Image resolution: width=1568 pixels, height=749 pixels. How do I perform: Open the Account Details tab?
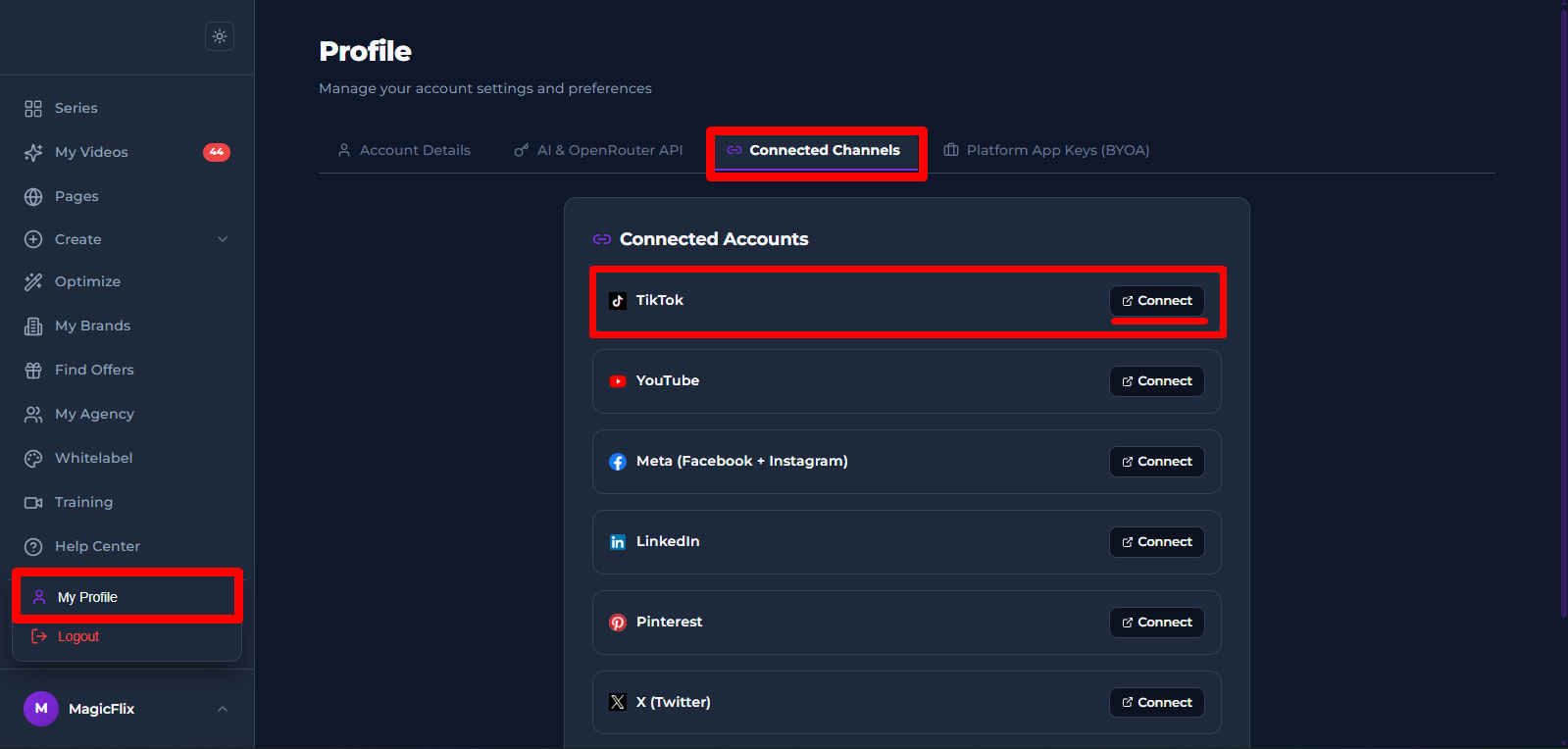[x=404, y=150]
